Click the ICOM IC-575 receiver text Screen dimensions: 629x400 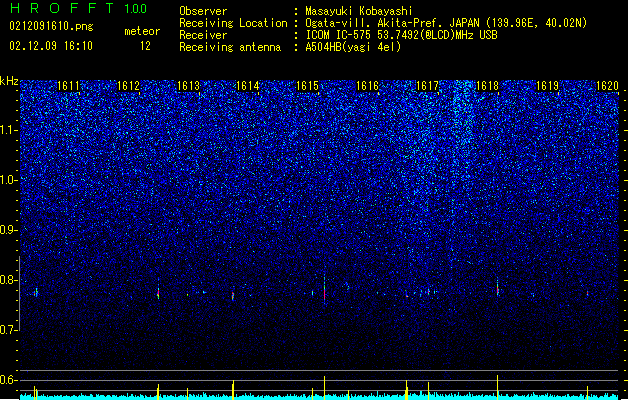coord(401,35)
